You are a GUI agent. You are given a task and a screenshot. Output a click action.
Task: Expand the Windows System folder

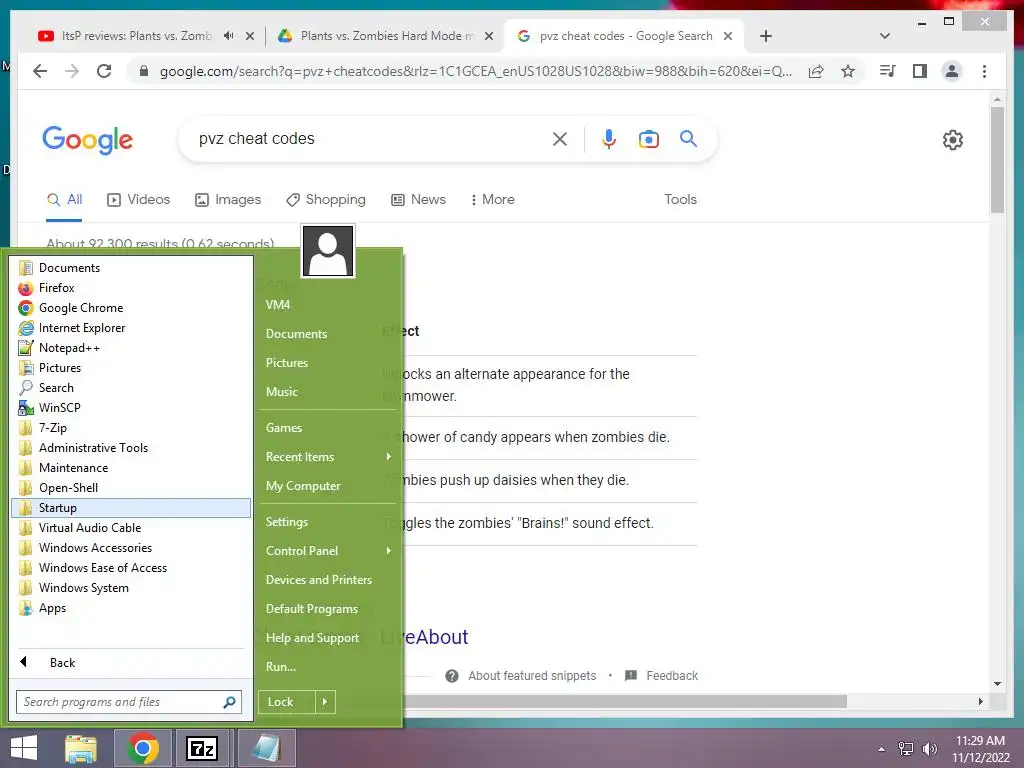point(131,588)
